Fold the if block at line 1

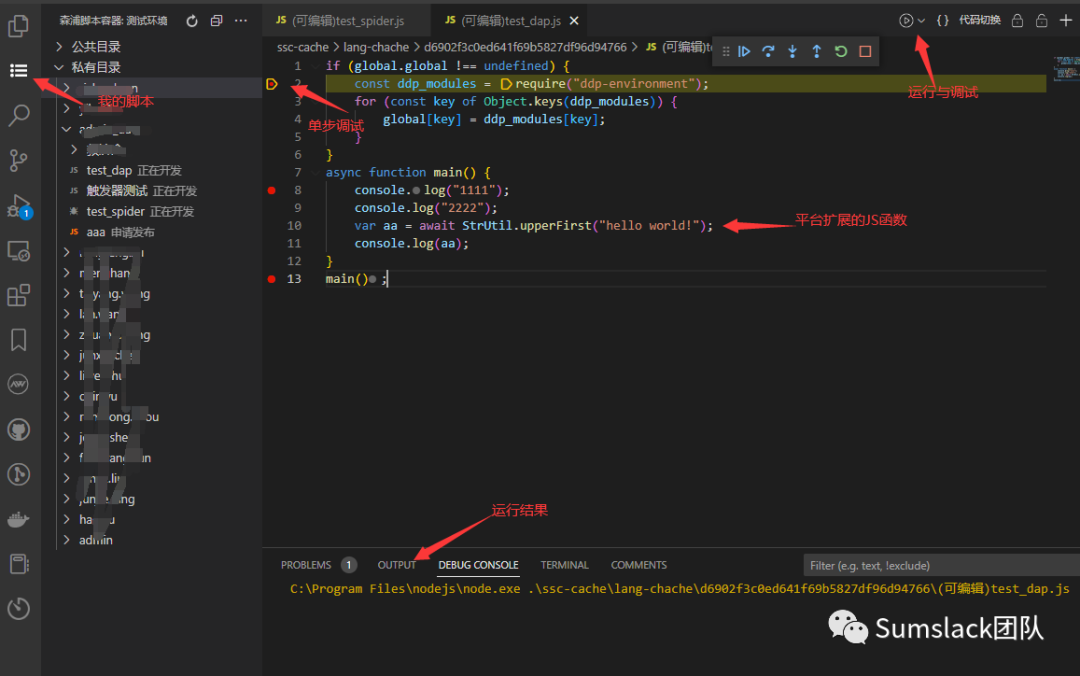314,66
